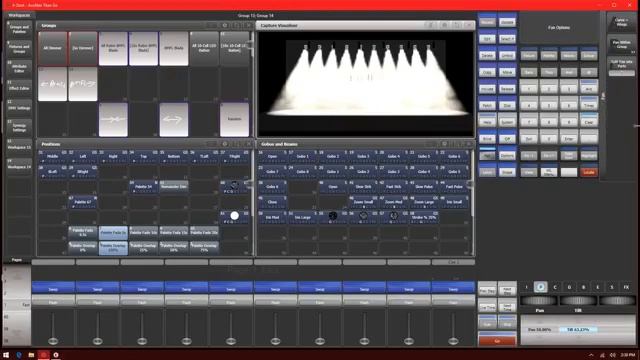Open the volume icon in system tray
640x360 pixels.
coord(612,355)
